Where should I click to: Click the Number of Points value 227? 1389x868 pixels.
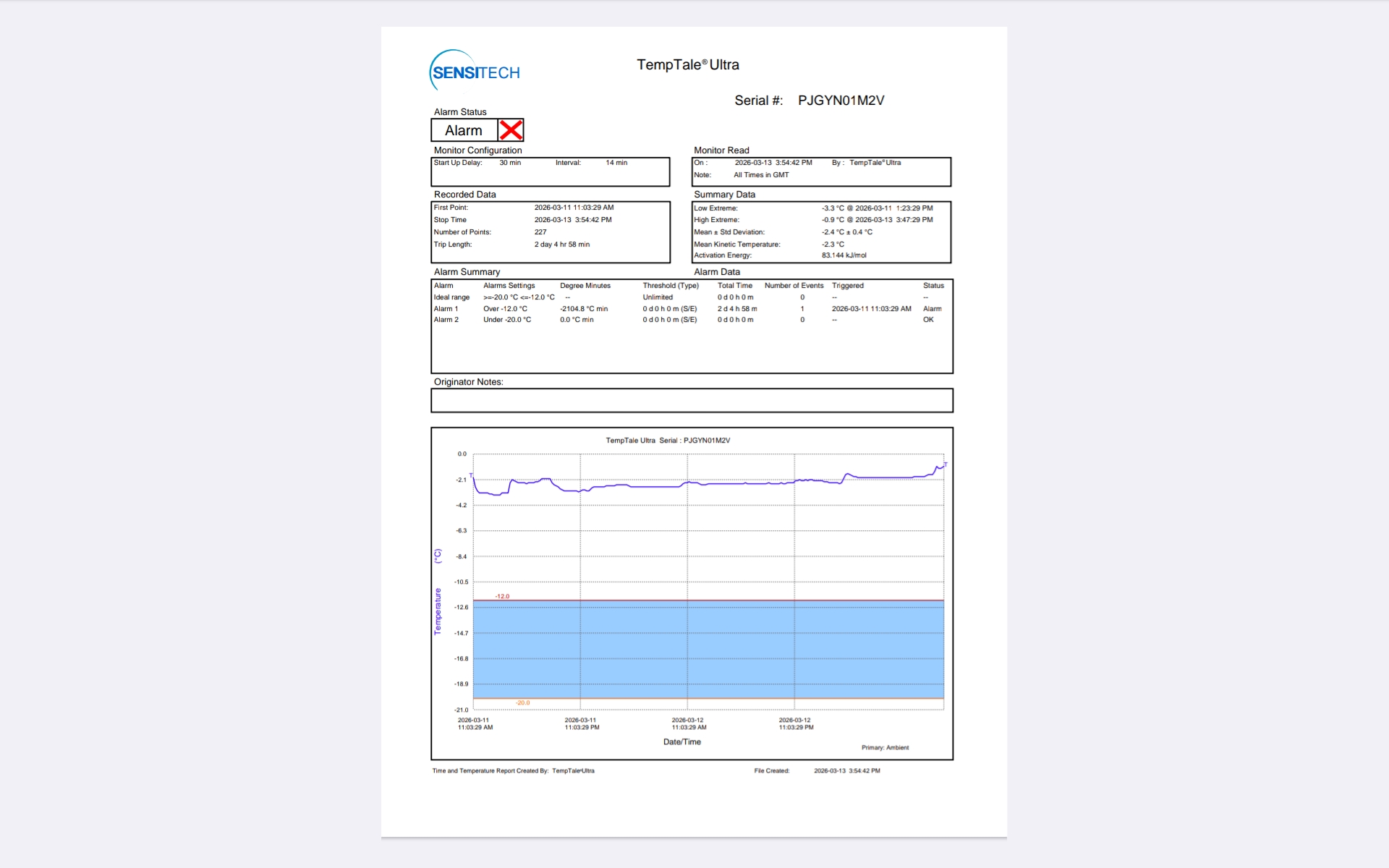(x=540, y=232)
